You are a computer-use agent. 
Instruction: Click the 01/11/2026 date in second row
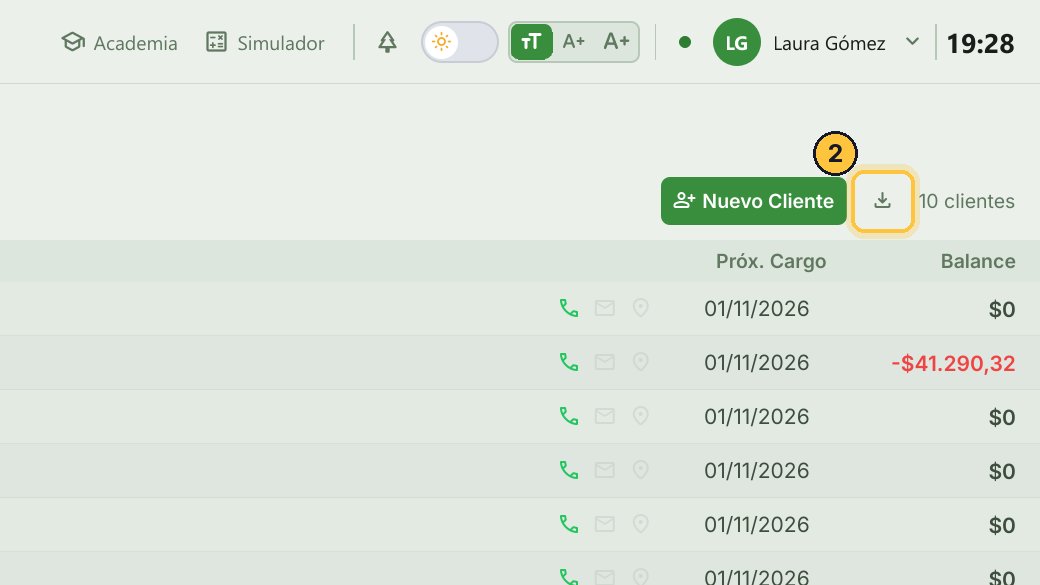point(757,363)
